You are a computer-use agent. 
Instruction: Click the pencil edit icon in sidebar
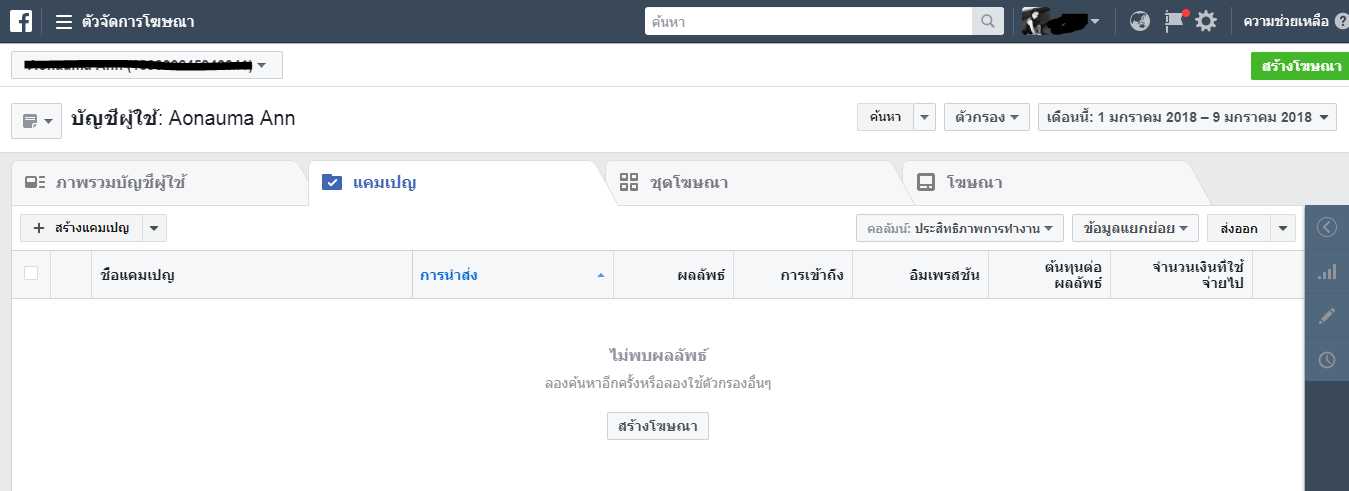coord(1327,316)
